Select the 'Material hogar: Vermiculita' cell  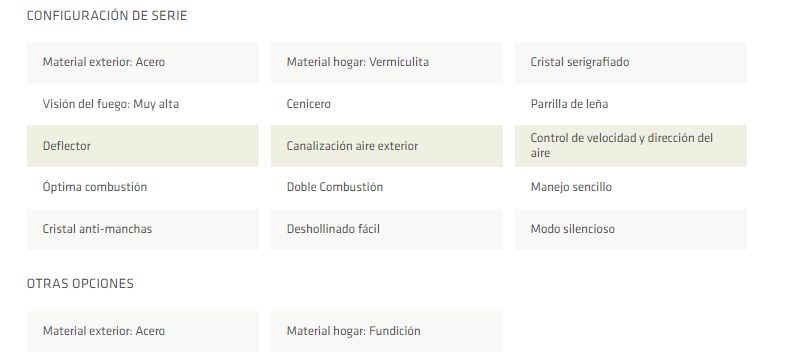coord(387,63)
